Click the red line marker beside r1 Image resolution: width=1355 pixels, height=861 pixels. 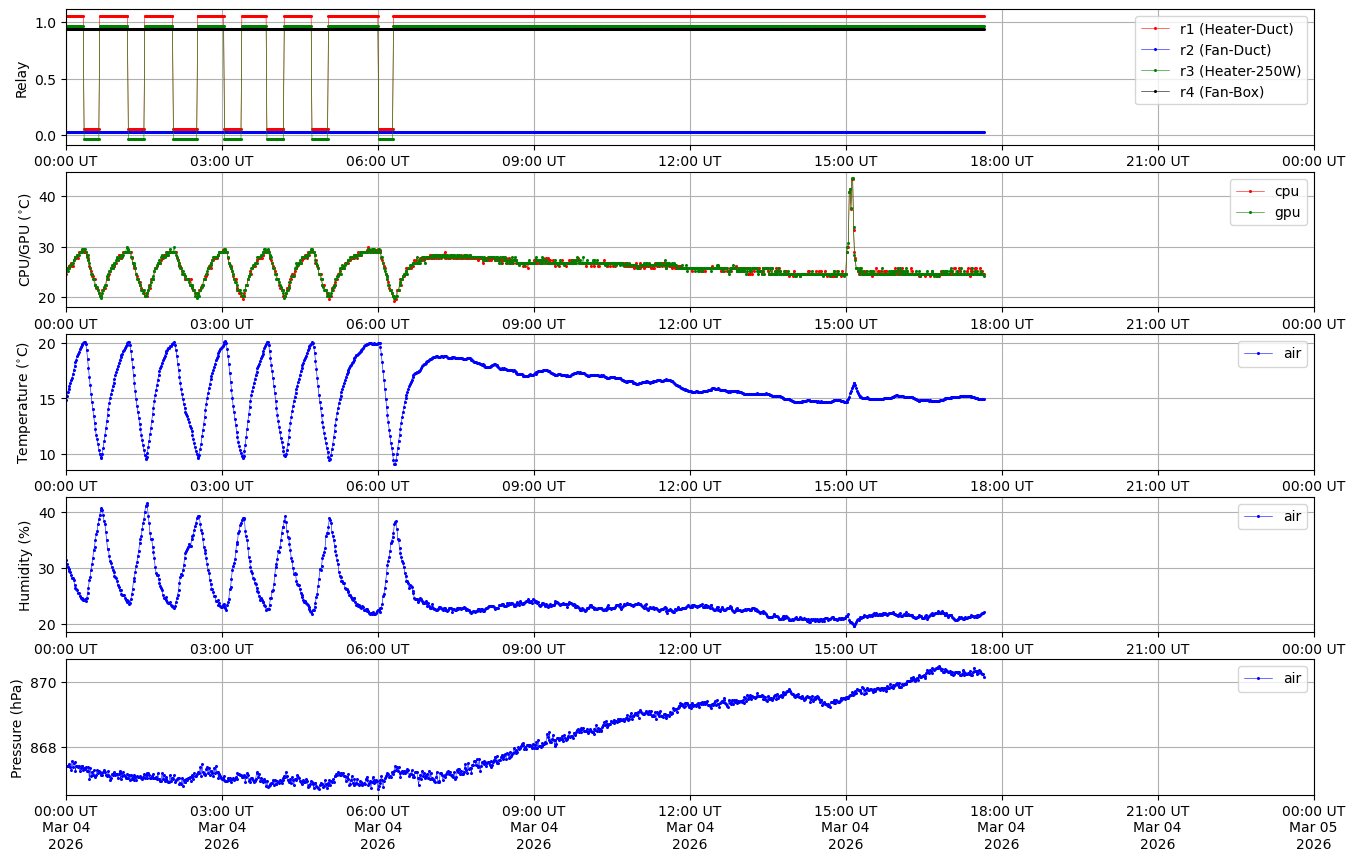click(1156, 29)
